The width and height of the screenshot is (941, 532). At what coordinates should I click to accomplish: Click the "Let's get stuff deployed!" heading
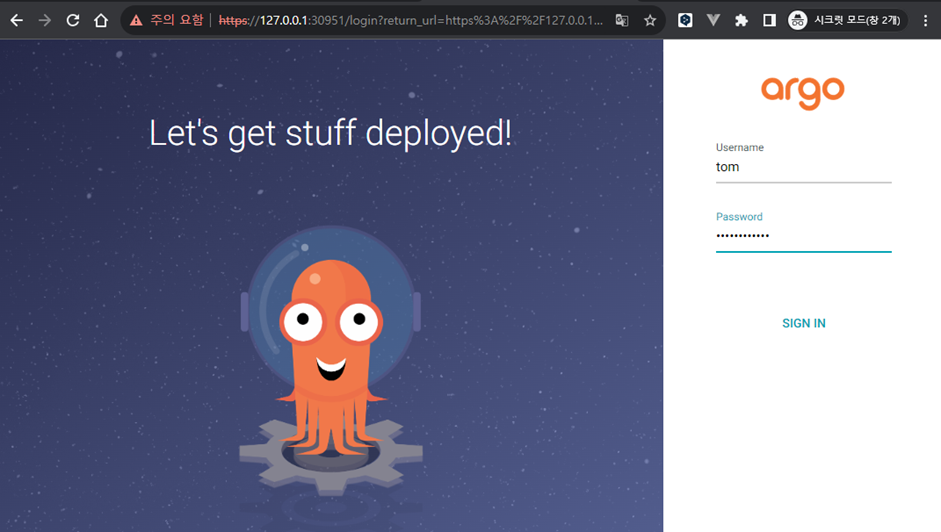[x=330, y=133]
